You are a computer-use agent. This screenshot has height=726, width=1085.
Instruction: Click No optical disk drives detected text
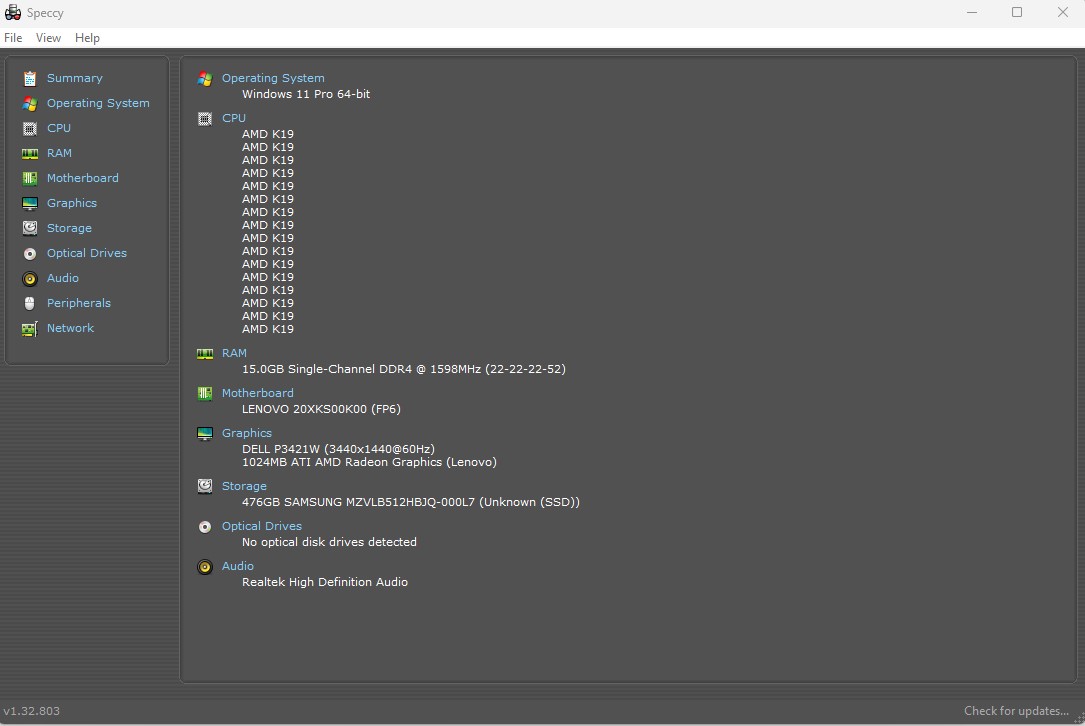pos(329,542)
